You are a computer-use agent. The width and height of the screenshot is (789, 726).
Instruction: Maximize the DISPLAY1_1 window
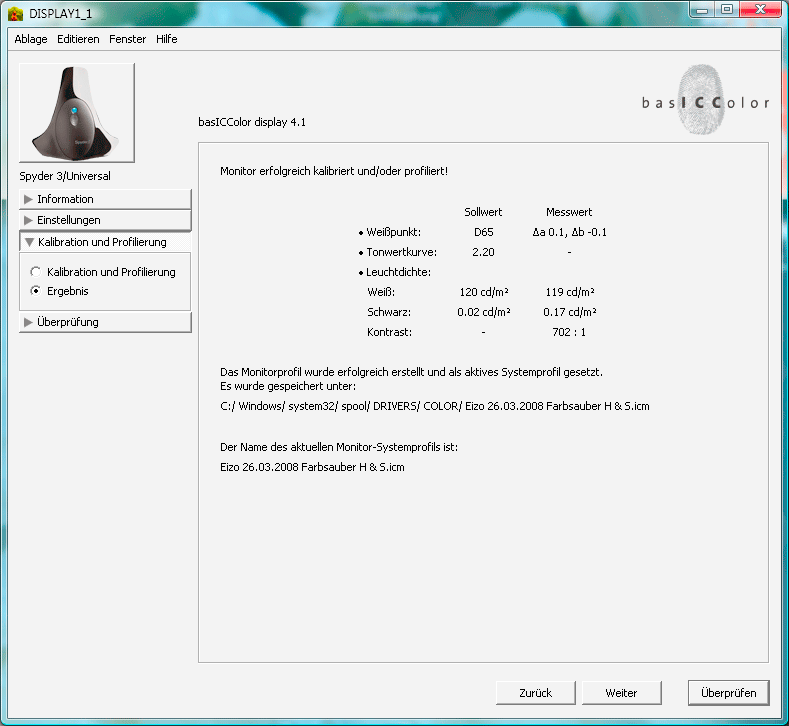(727, 10)
